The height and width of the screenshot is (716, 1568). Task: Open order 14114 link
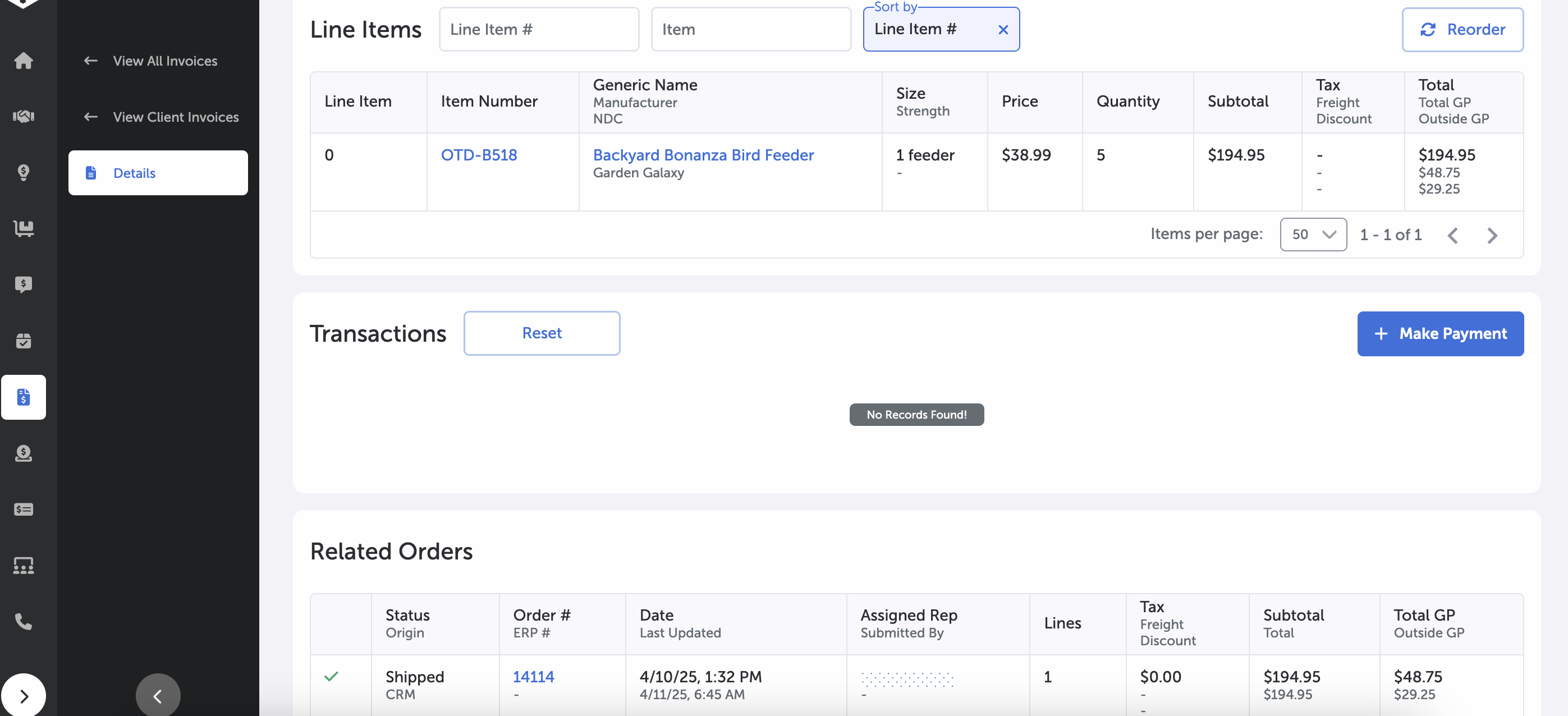point(533,676)
